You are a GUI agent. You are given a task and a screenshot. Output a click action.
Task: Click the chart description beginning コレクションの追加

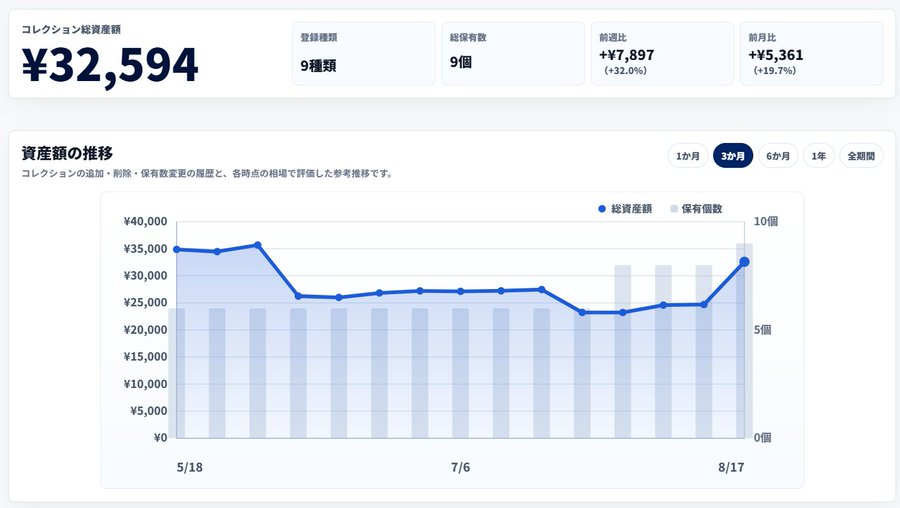tap(207, 173)
